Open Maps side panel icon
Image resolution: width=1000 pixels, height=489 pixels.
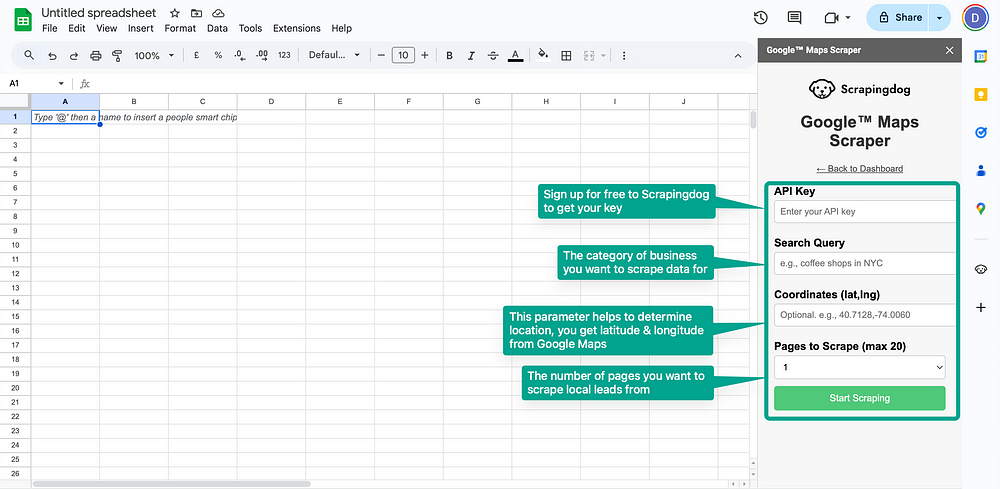(x=981, y=208)
